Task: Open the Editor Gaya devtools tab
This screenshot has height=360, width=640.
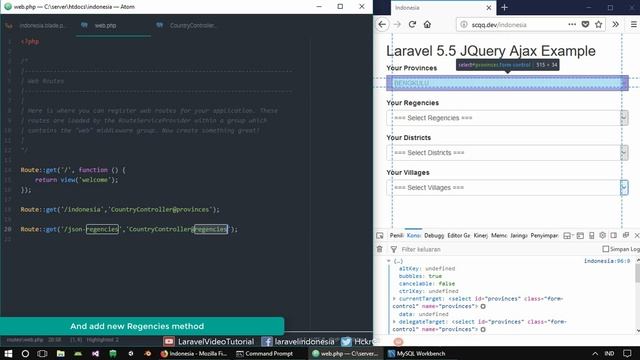Action: tap(458, 236)
